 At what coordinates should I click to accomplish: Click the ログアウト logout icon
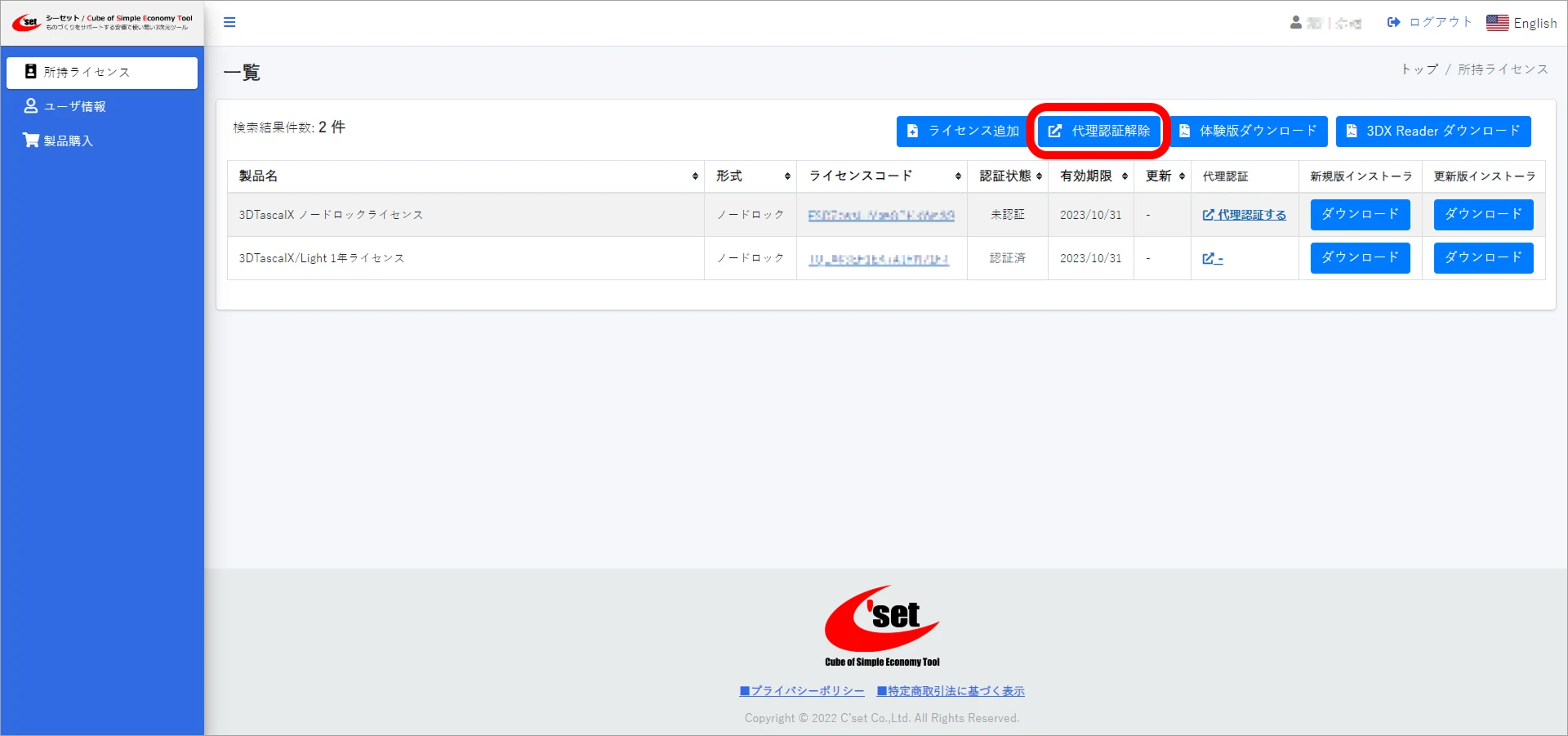1393,22
